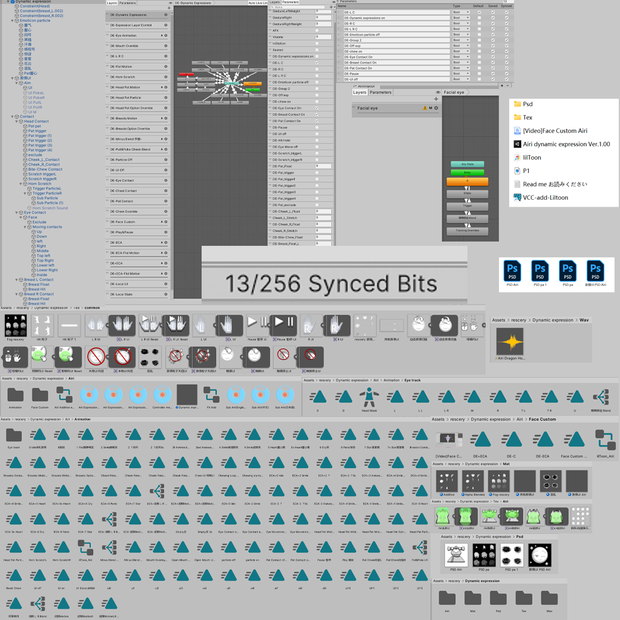Select the Animation folder in Airi assets

pos(15,395)
